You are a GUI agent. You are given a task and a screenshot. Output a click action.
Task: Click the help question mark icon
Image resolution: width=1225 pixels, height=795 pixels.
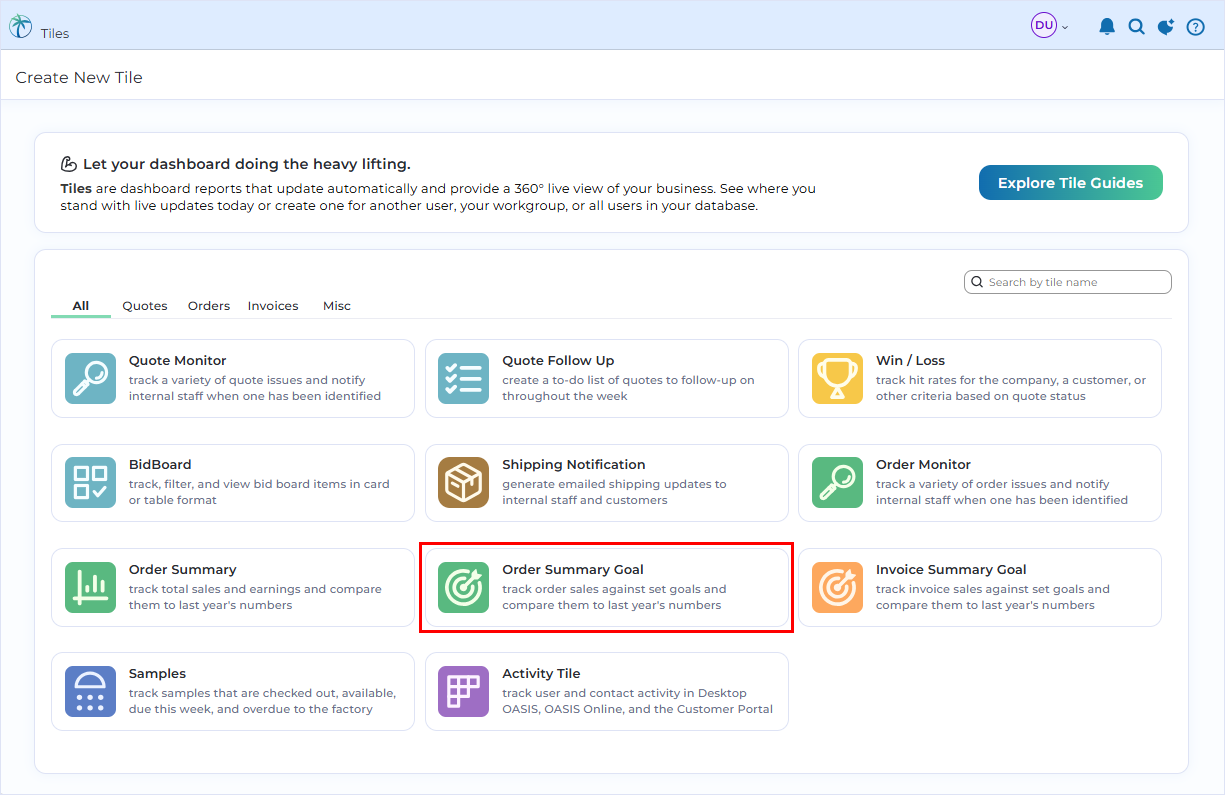(x=1195, y=26)
